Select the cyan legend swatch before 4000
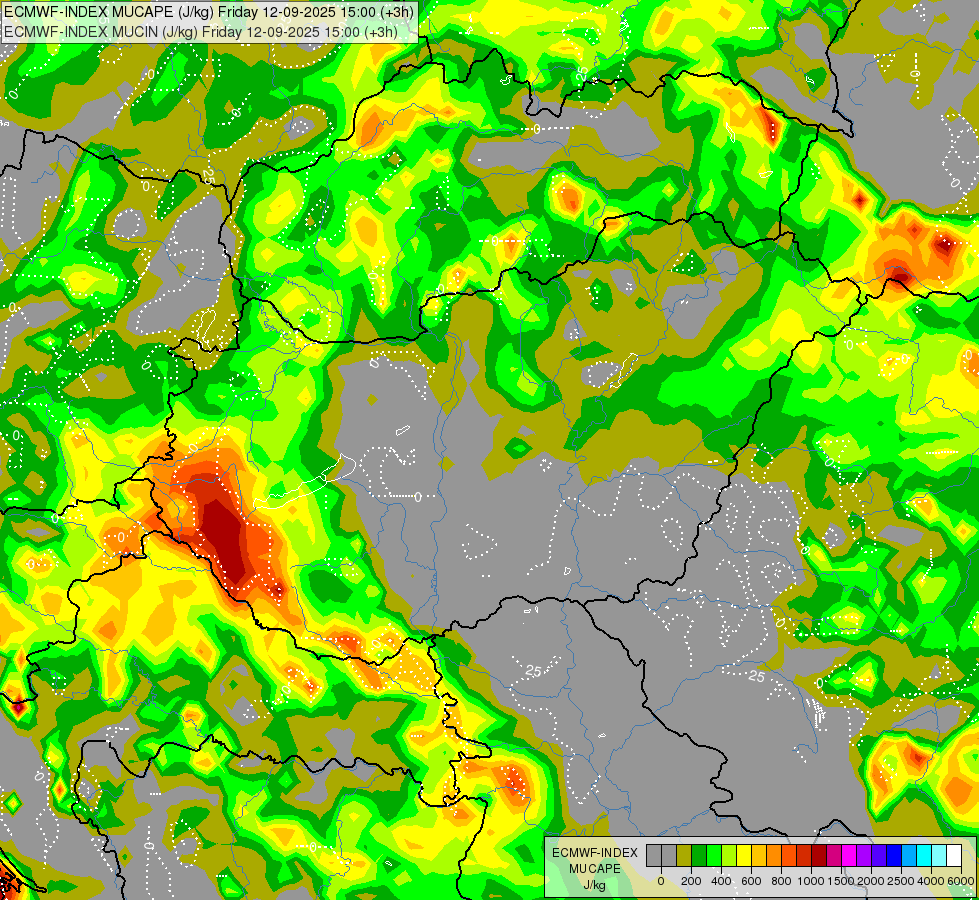 point(924,855)
